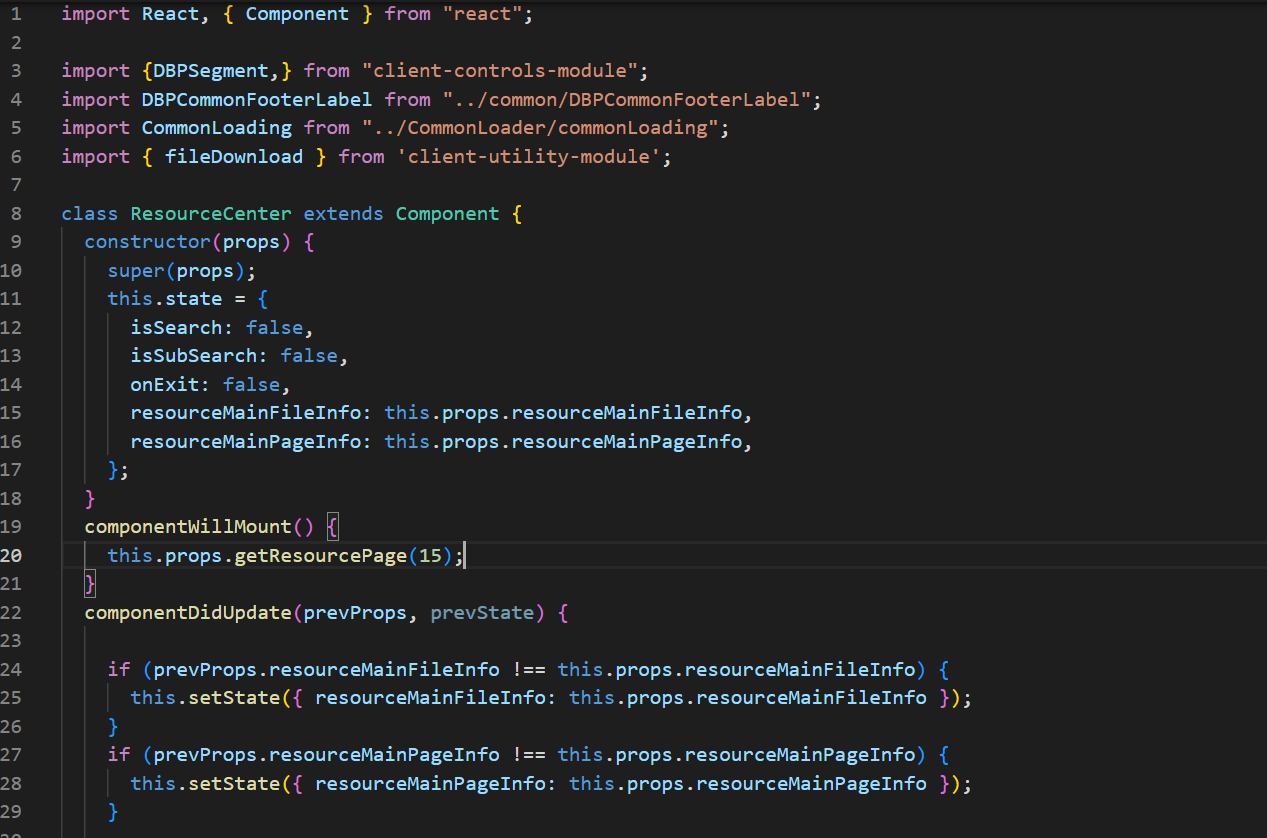
Task: Click the prevProps parameter on line 22
Action: (355, 613)
